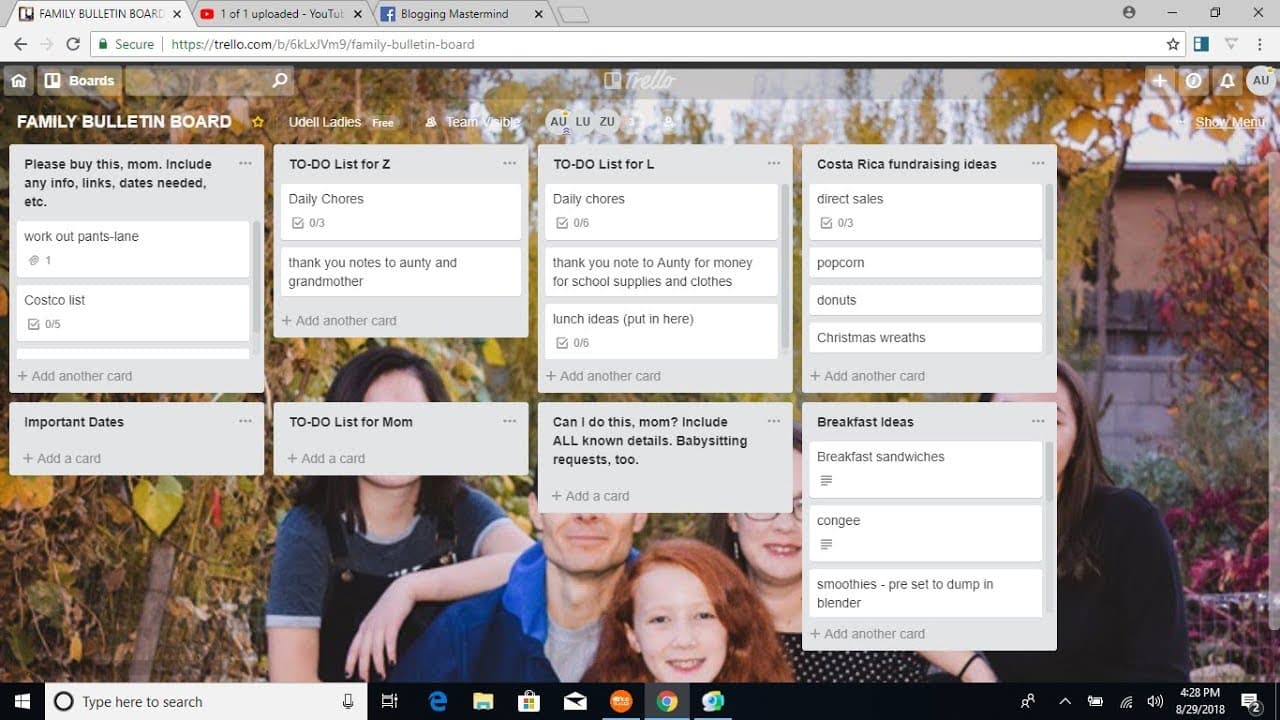Click the add member icon in the board header
The width and height of the screenshot is (1280, 720).
[668, 121]
